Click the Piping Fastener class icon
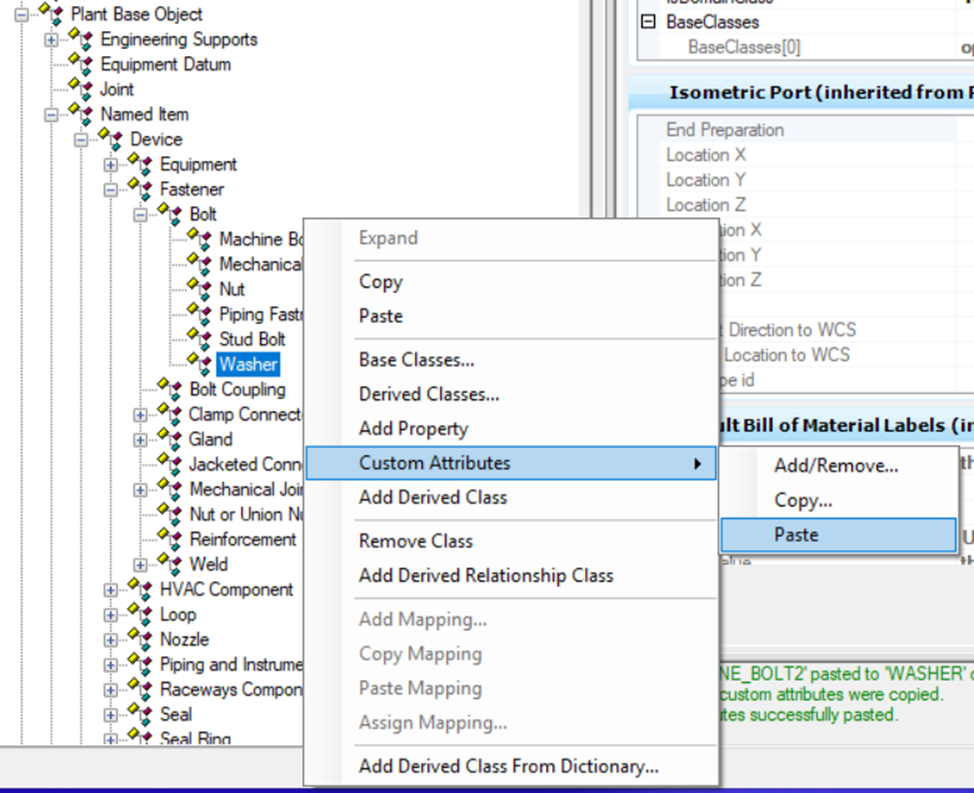 (199, 314)
